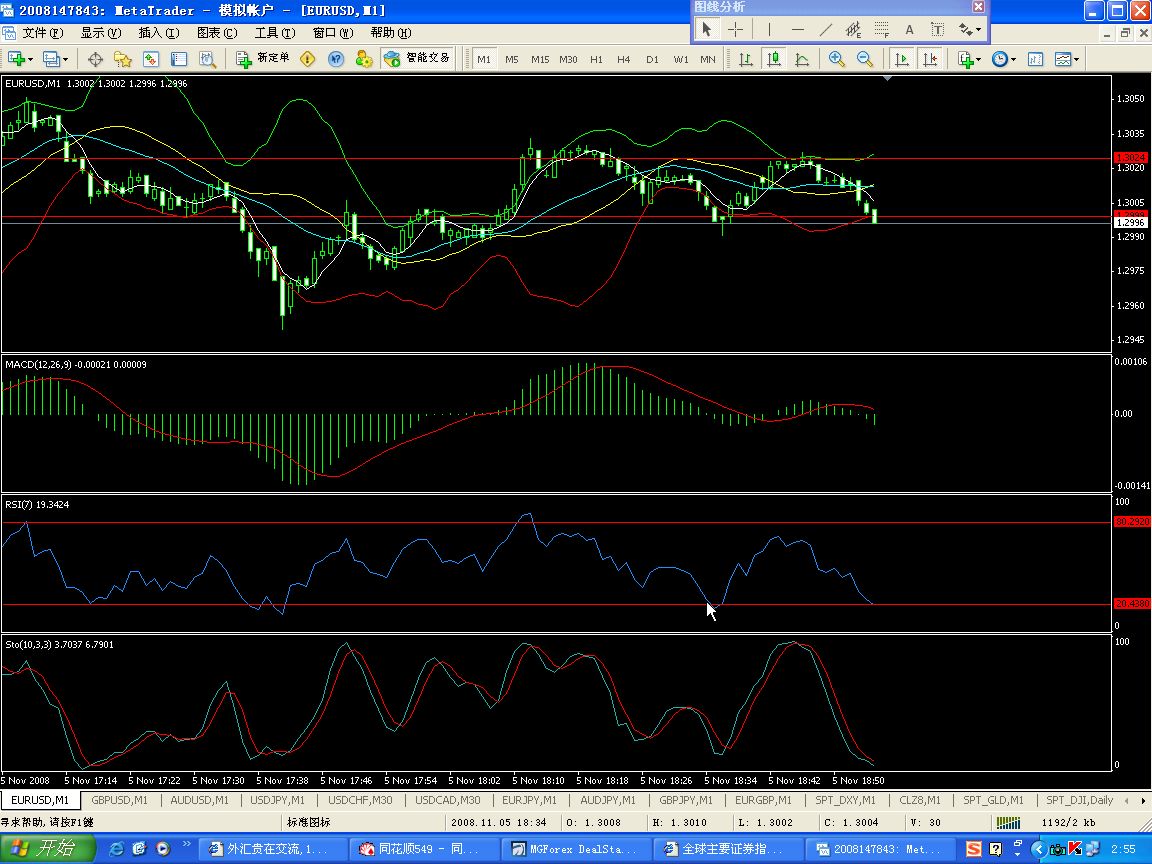Draw a vertical line with the tool
Screen dimensions: 1152x864
(x=769, y=30)
